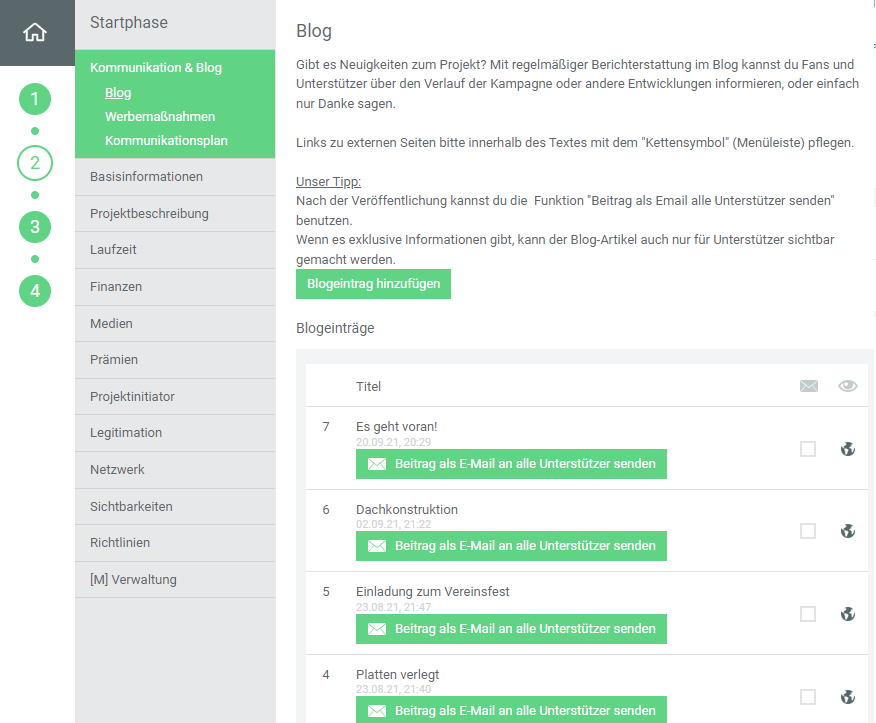Select step 3 circle in phase navigation
The height and width of the screenshot is (723, 876).
[35, 226]
